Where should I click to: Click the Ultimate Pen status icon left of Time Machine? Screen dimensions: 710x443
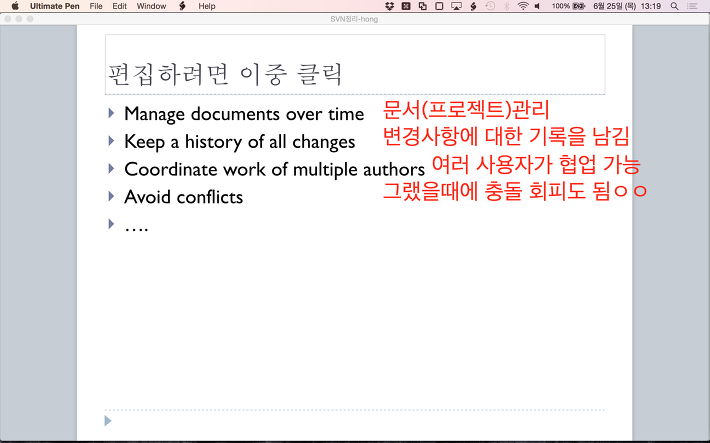tap(473, 6)
